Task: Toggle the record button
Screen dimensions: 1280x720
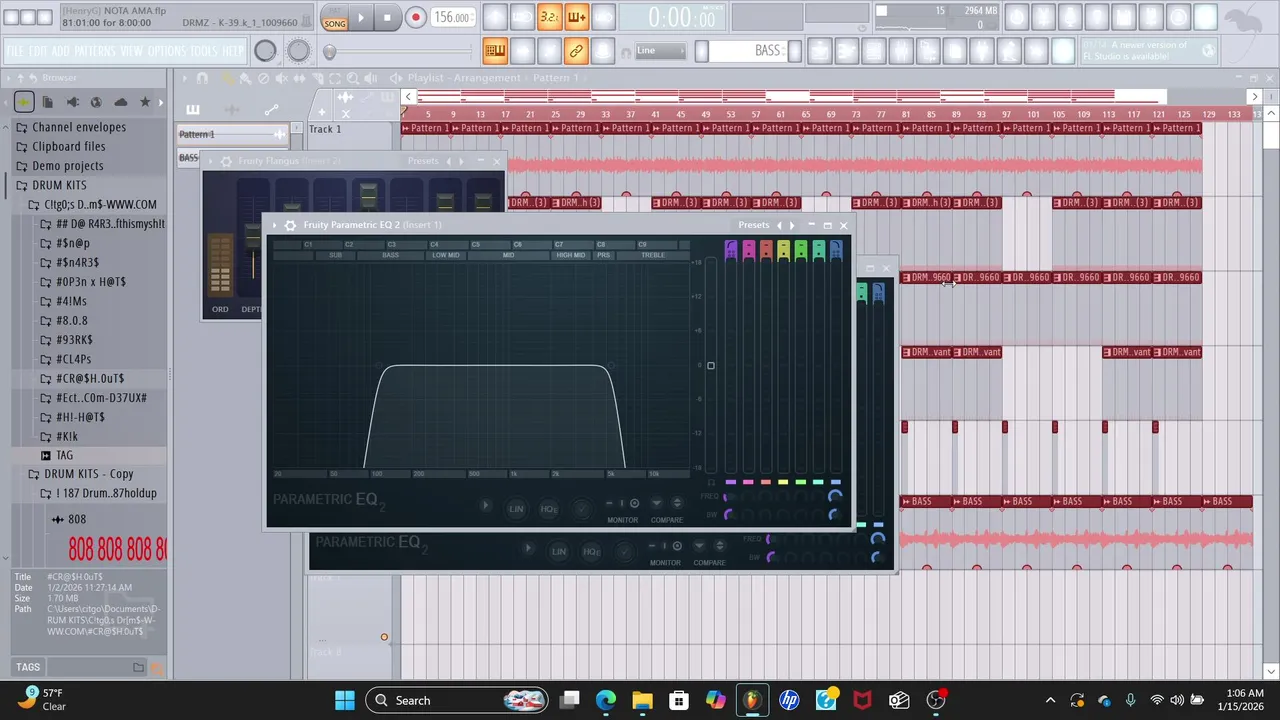Action: 415,18
